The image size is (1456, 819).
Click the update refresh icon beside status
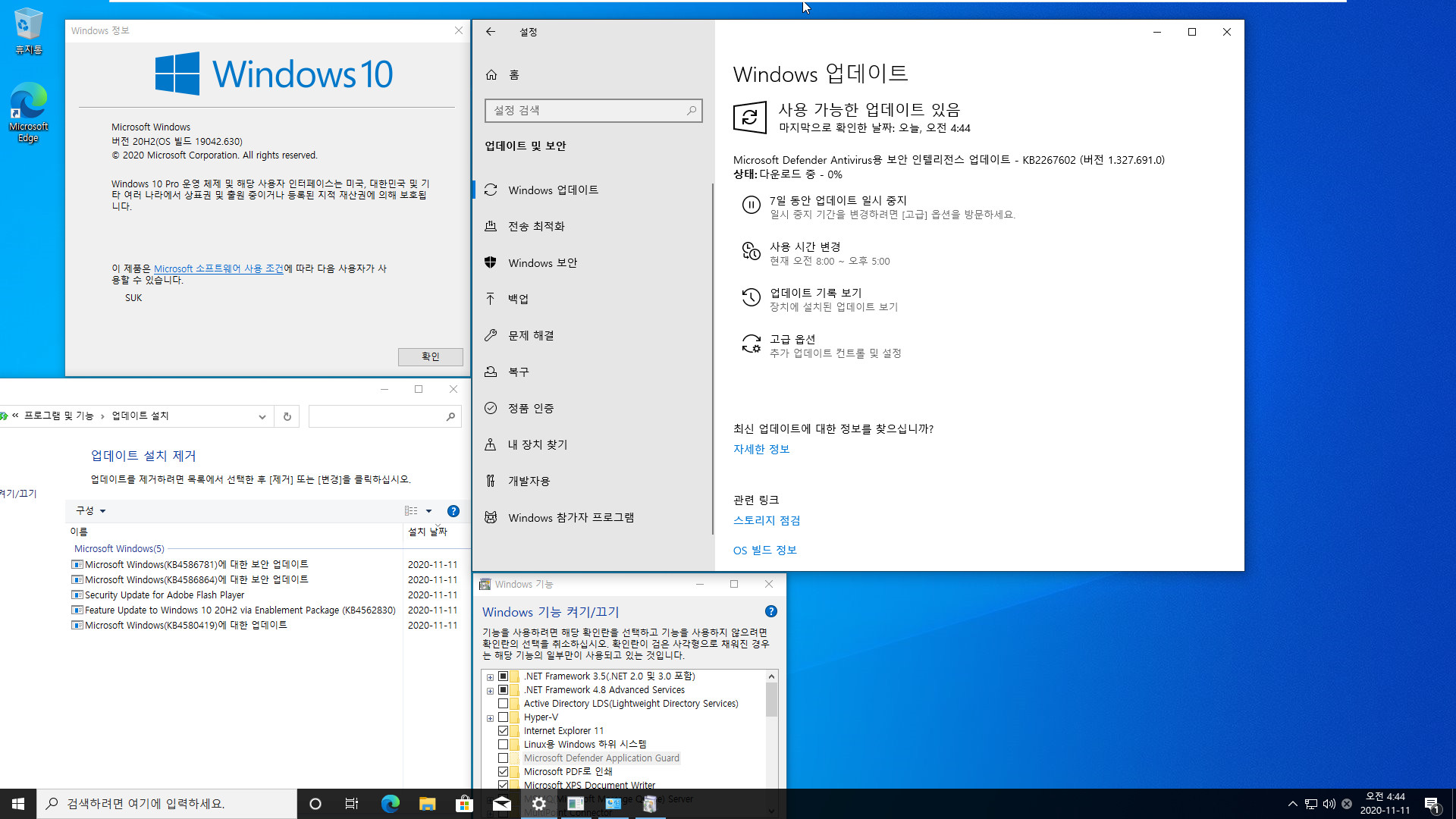pos(750,118)
